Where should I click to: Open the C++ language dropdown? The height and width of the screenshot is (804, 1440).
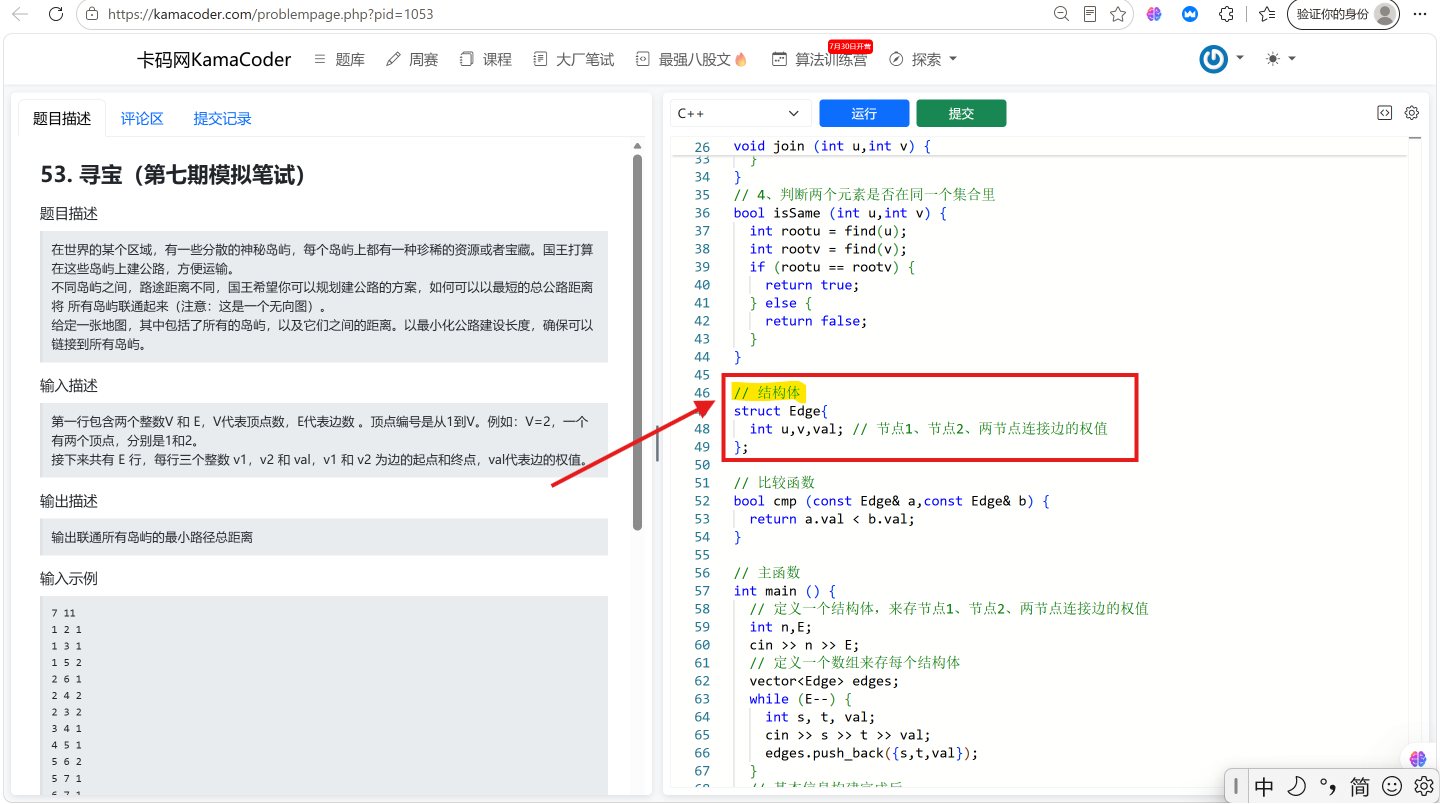click(741, 113)
